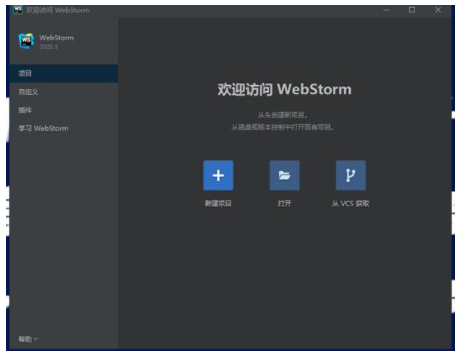This screenshot has height=363, width=462.
Task: Minimize the WebStorm welcome window
Action: coord(386,10)
